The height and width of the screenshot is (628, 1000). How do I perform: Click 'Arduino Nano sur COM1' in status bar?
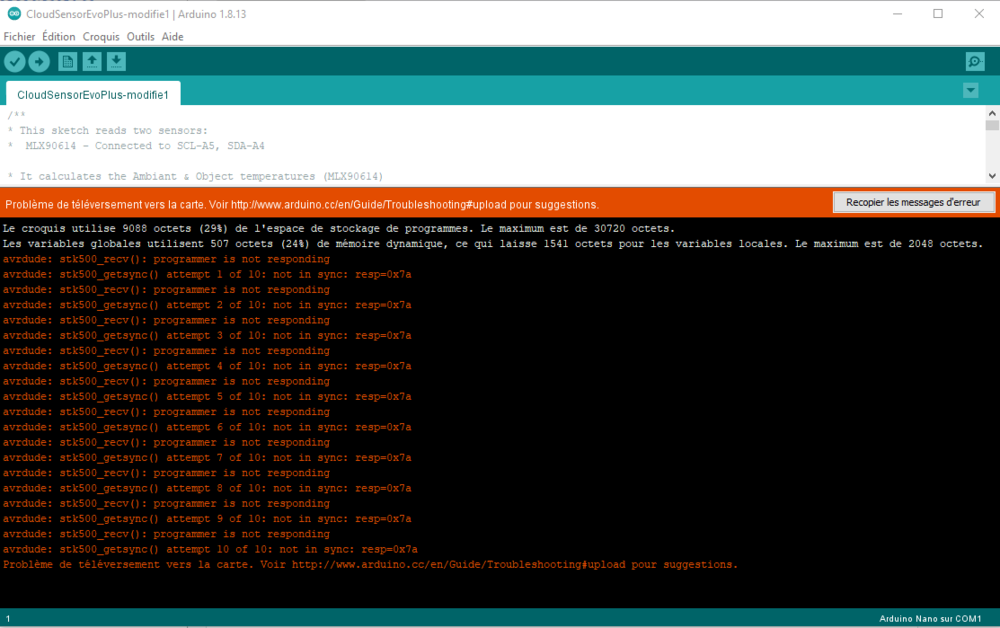(930, 618)
